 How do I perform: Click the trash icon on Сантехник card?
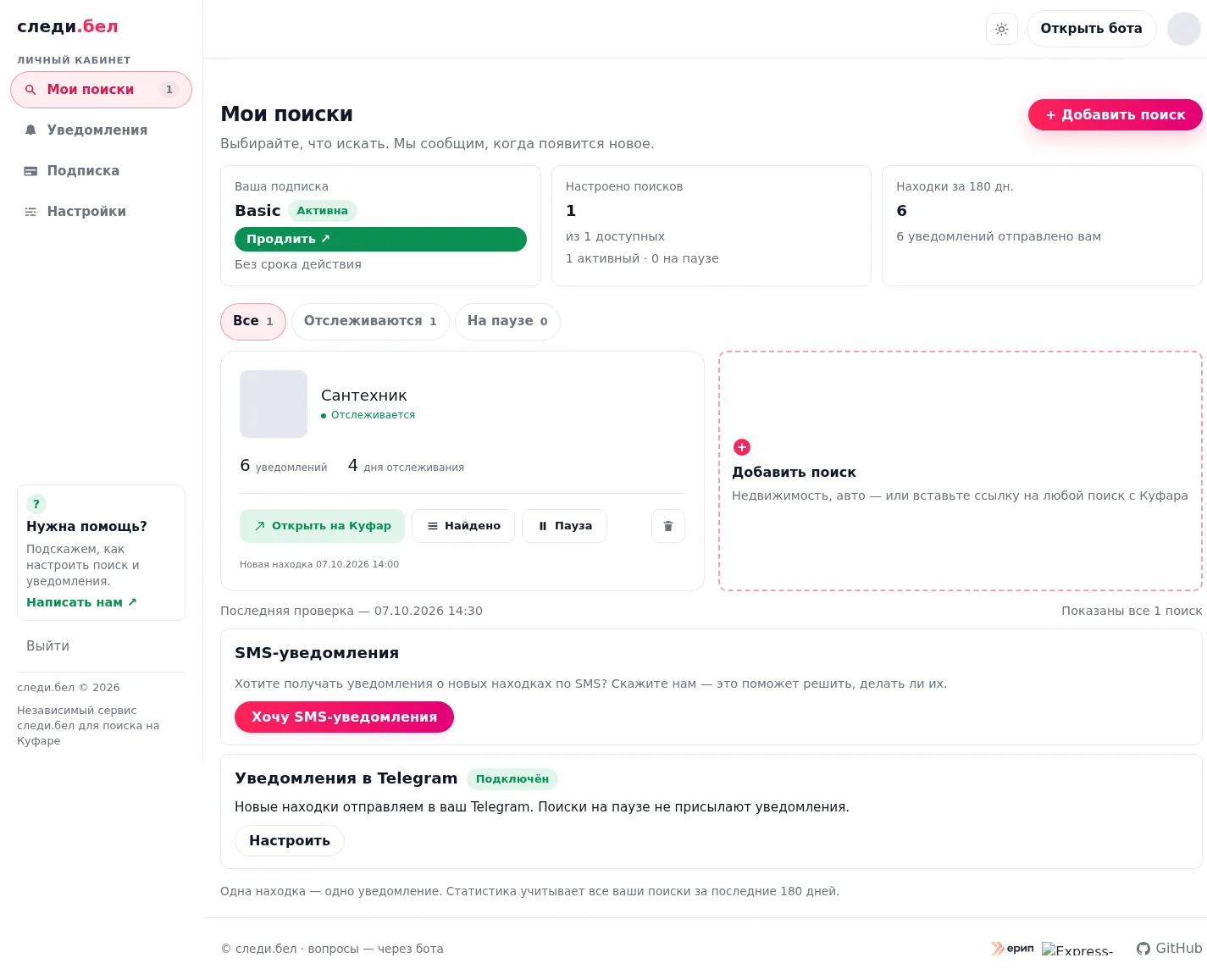(668, 526)
